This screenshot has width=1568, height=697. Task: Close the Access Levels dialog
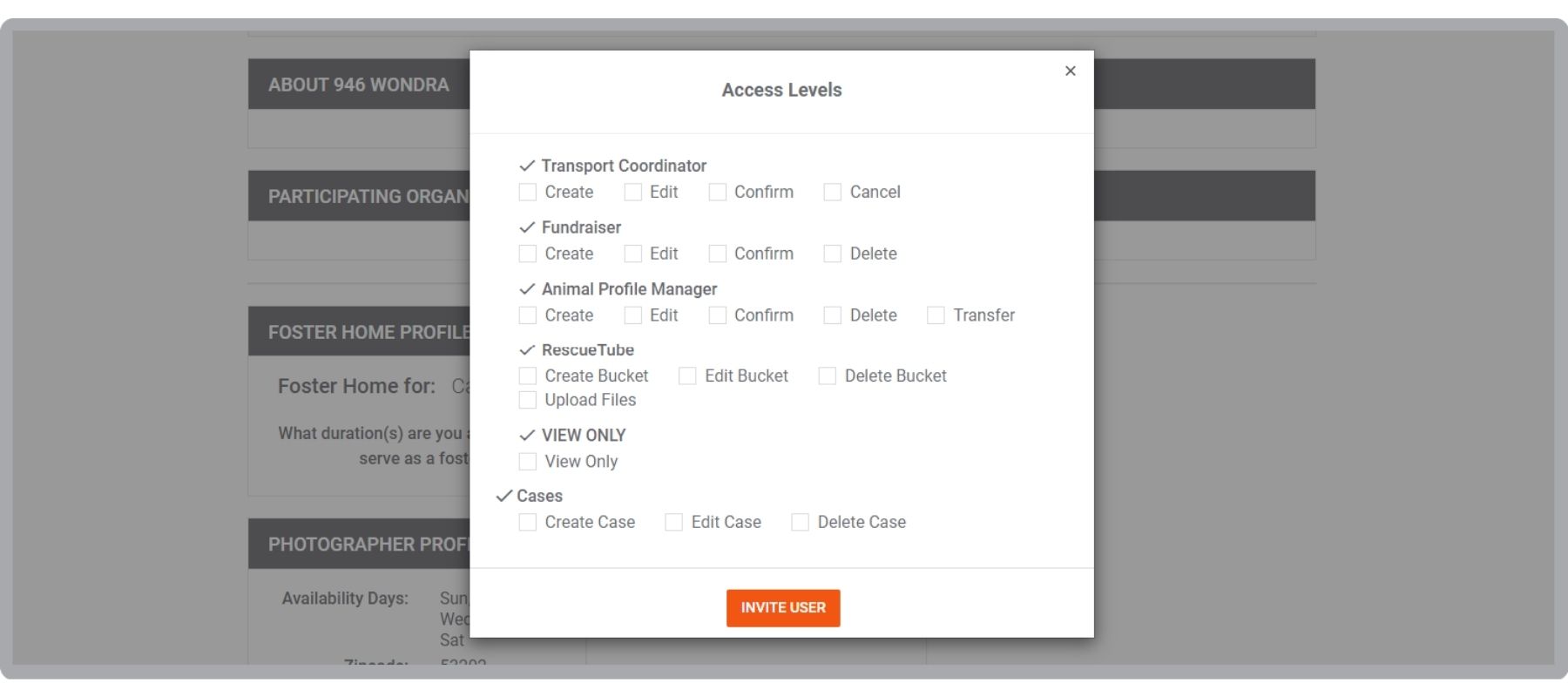(x=1071, y=71)
